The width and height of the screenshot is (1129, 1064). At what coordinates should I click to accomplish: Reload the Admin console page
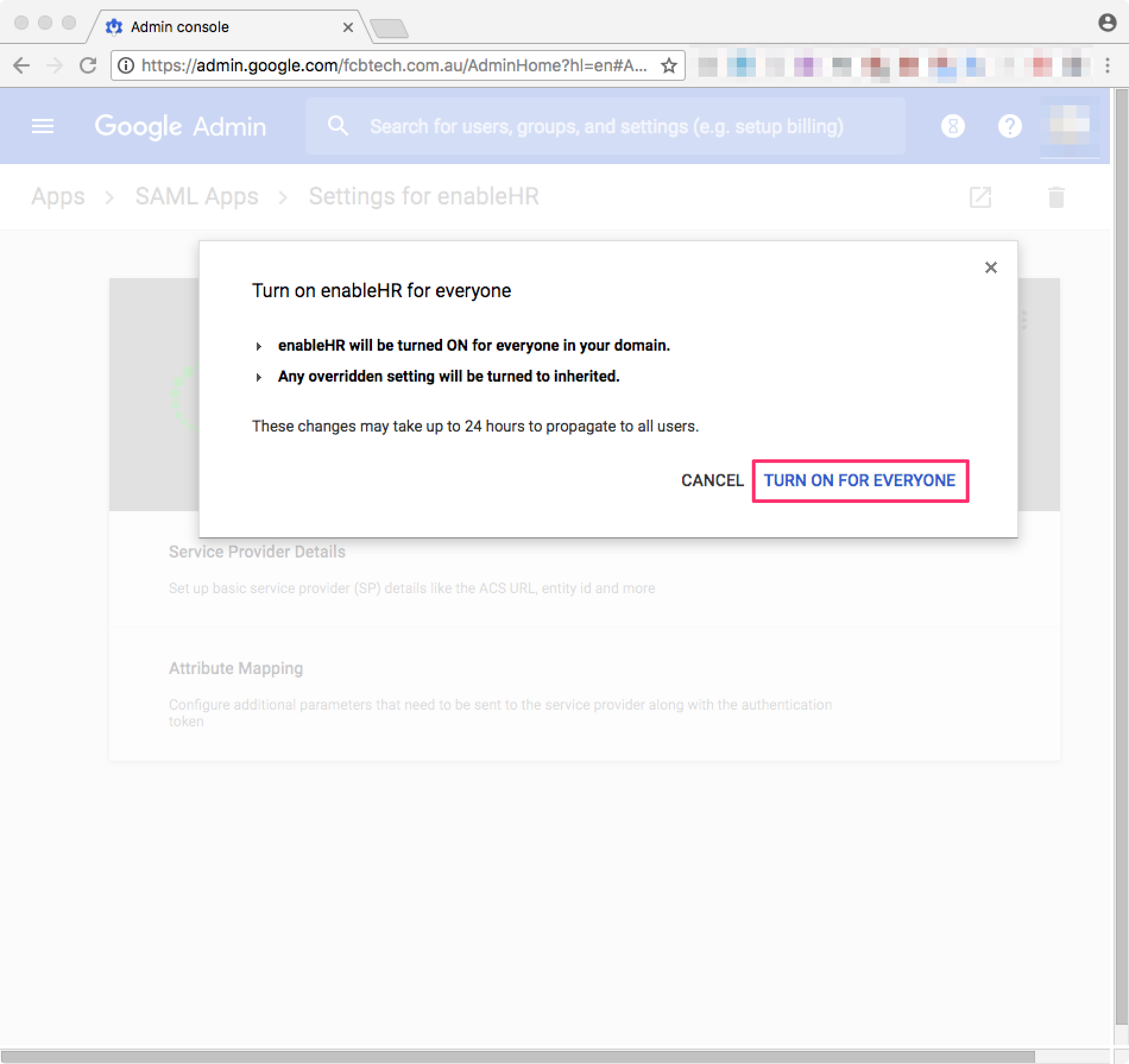[88, 65]
